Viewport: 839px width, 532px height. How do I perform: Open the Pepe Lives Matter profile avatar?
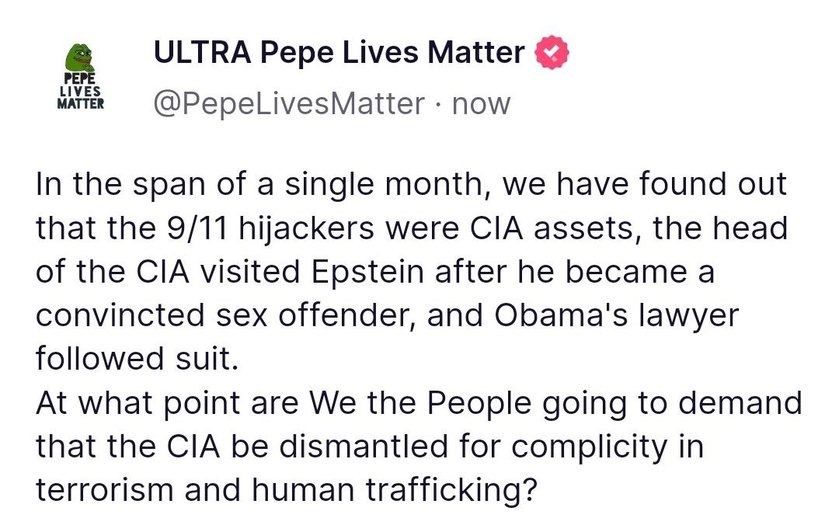pyautogui.click(x=81, y=75)
